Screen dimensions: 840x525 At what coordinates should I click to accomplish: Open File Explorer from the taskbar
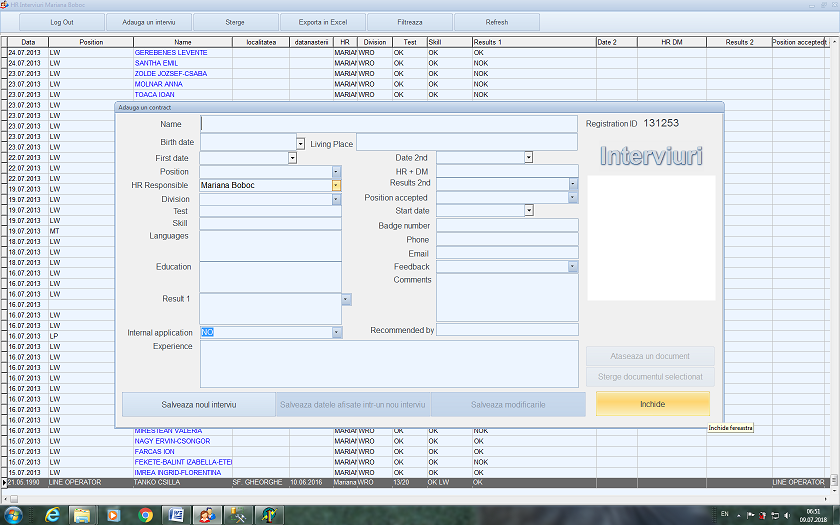click(x=82, y=514)
